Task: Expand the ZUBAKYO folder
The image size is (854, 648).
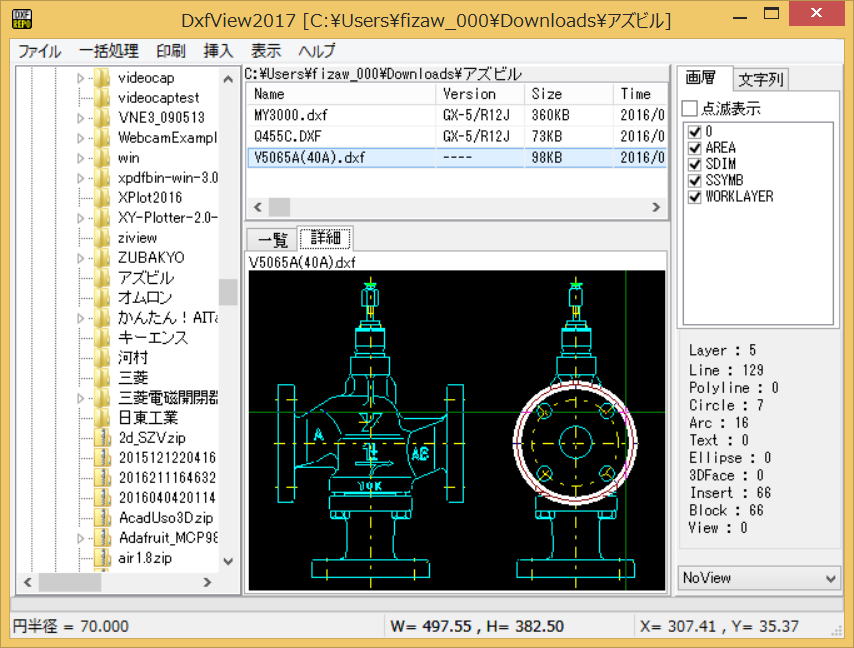Action: tap(81, 258)
